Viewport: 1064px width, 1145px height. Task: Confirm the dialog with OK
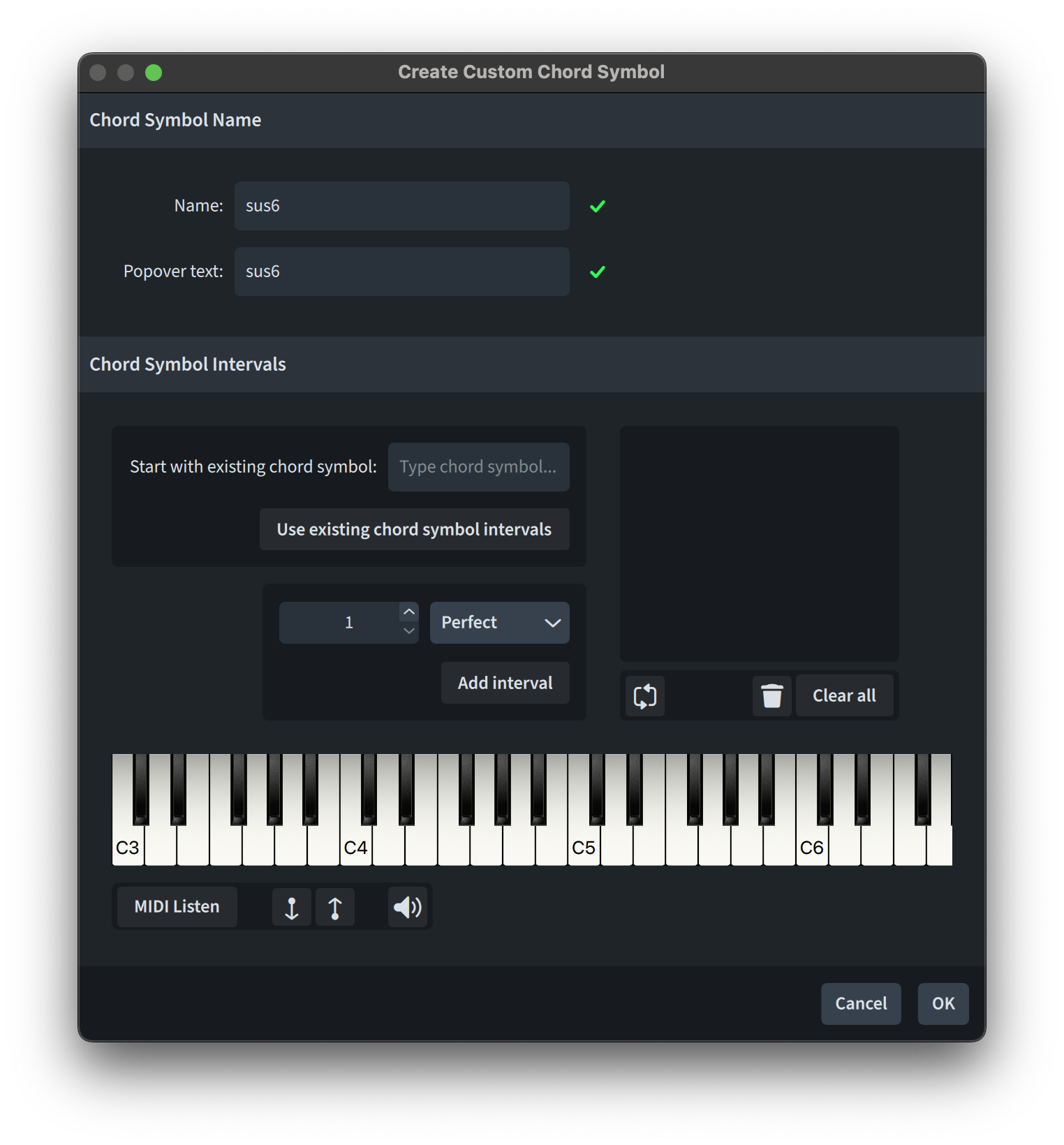[943, 1003]
